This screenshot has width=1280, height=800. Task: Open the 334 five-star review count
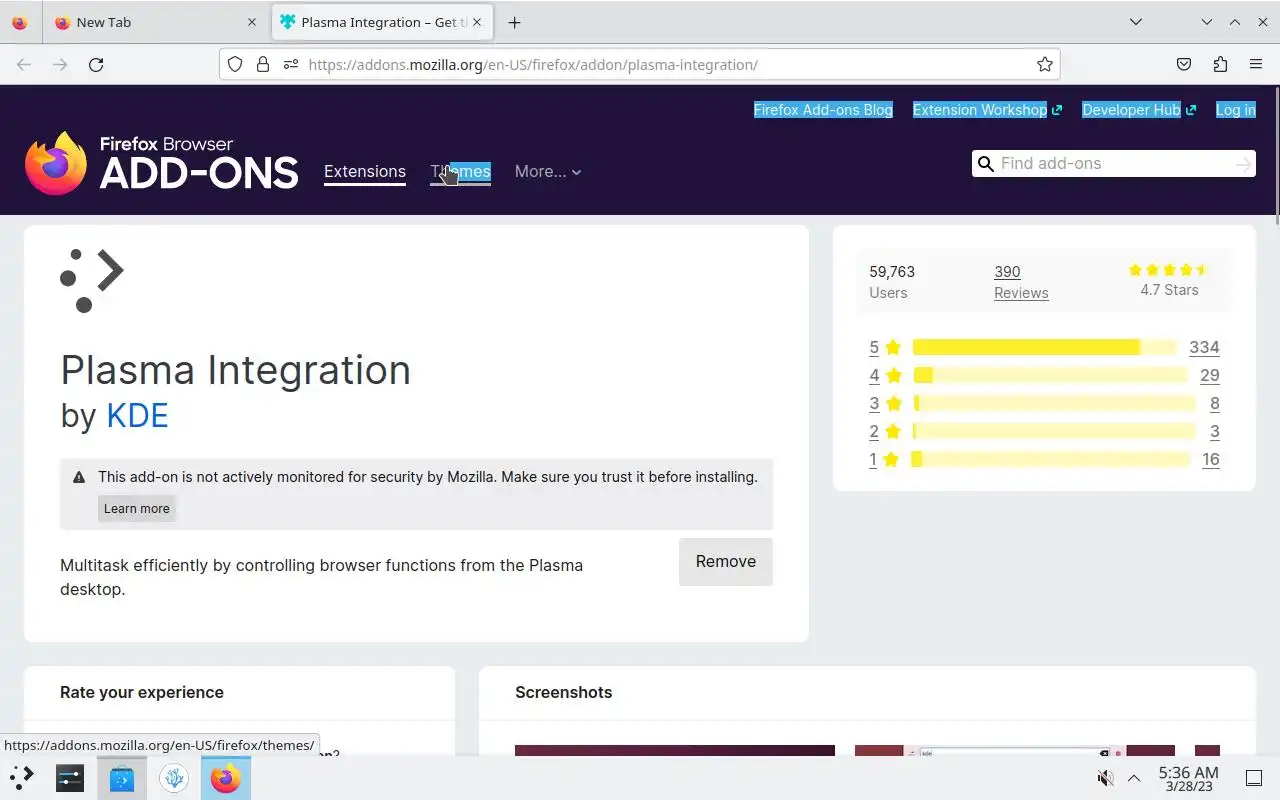[1204, 347]
